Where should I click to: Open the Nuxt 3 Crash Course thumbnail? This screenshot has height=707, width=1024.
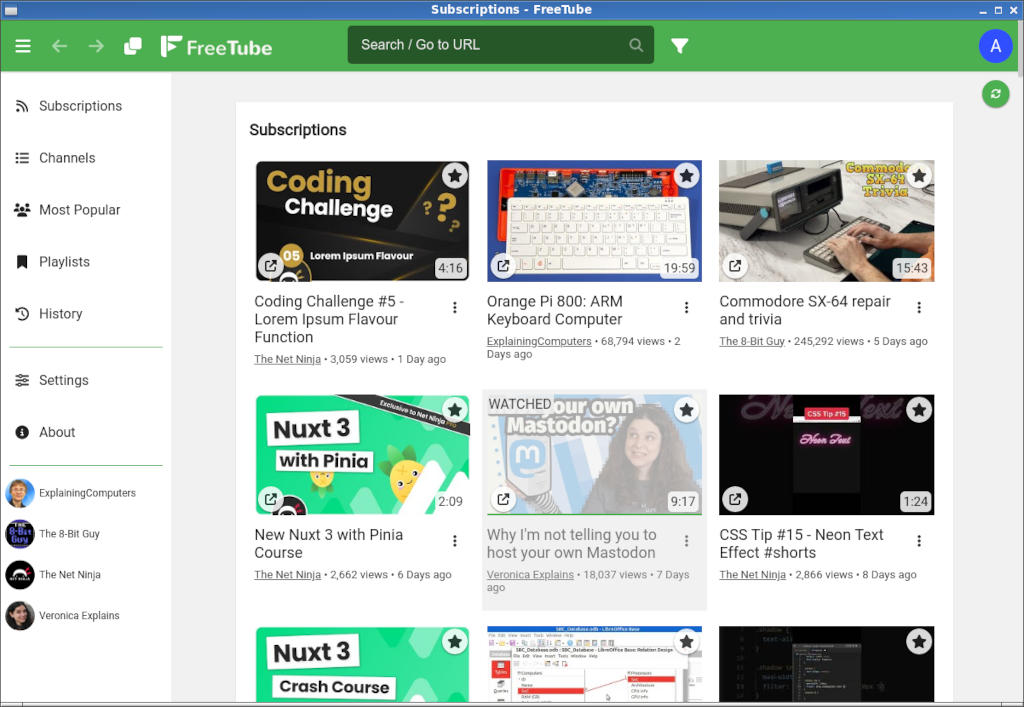362,665
